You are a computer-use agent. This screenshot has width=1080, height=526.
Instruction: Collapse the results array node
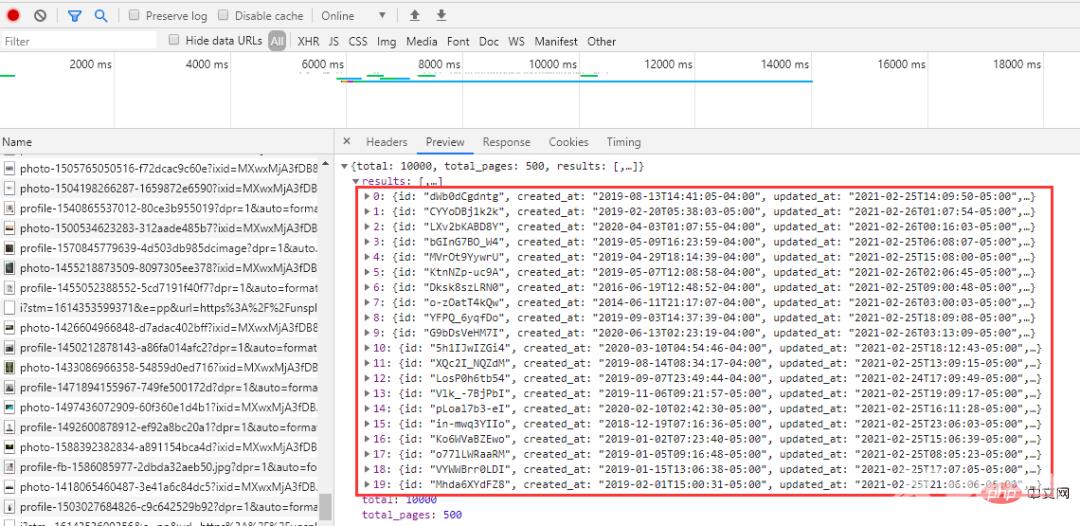(x=356, y=182)
